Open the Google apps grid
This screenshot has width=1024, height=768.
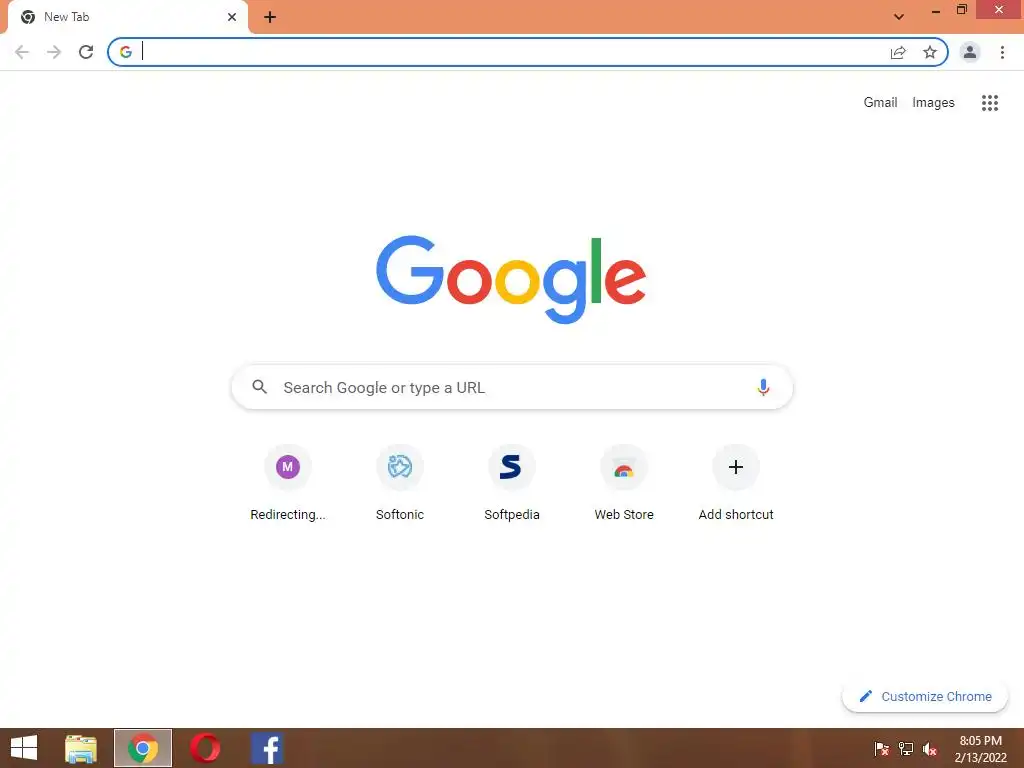pyautogui.click(x=990, y=103)
